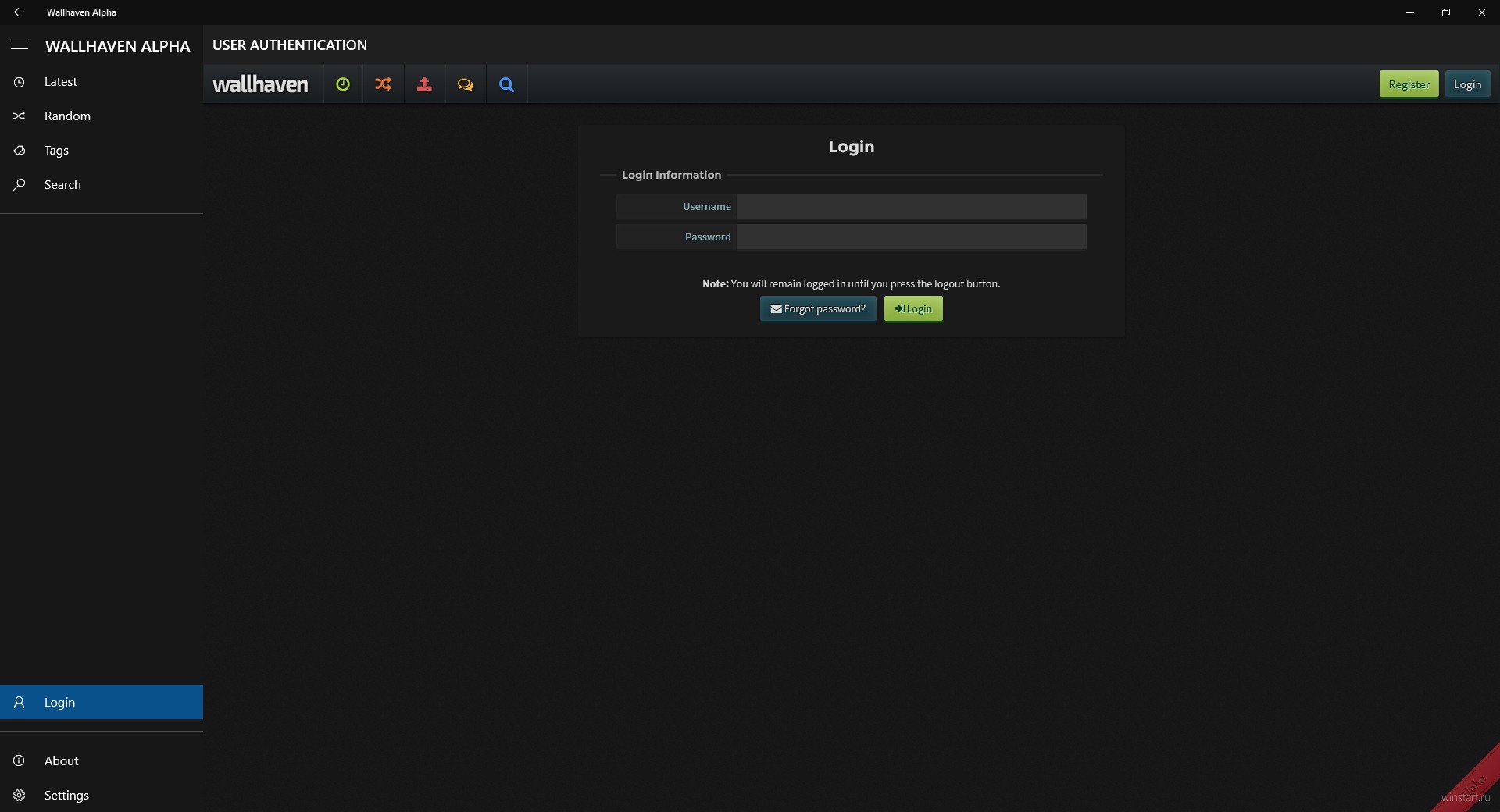Open the hamburger navigation menu
The height and width of the screenshot is (812, 1500).
click(20, 45)
